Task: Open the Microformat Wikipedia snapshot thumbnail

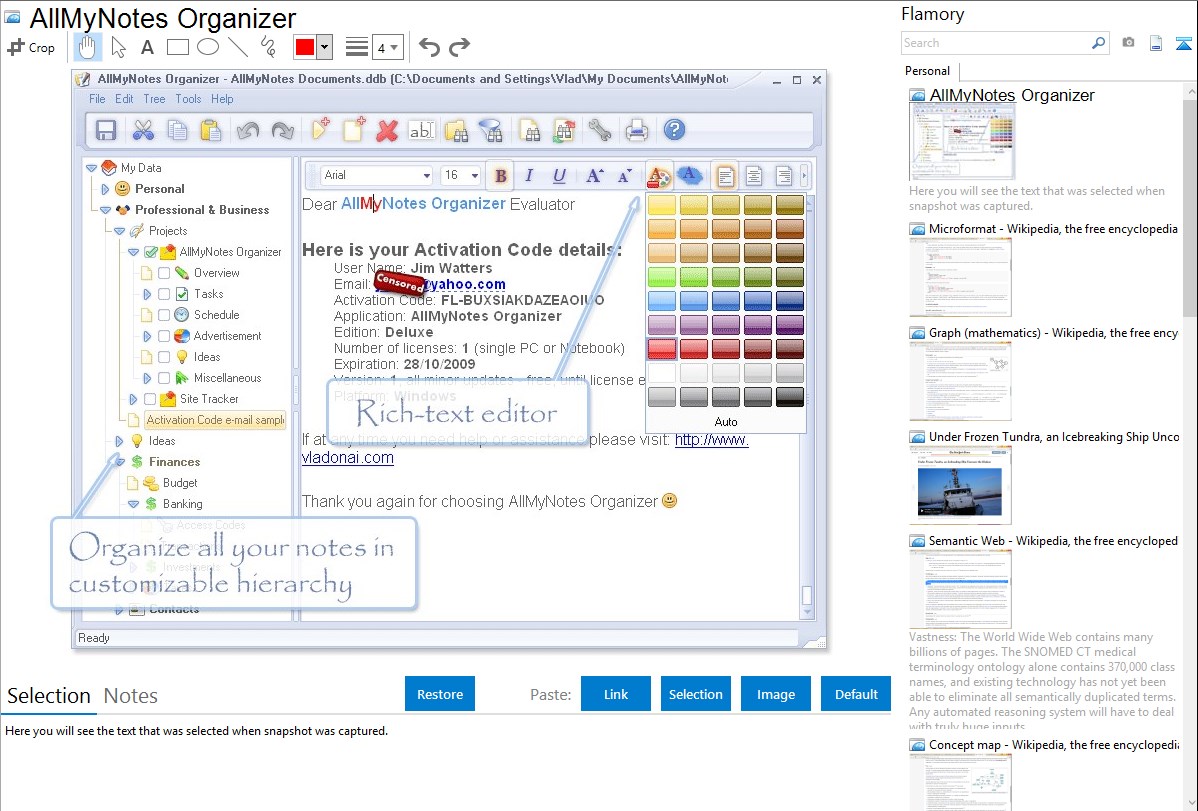Action: [960, 277]
